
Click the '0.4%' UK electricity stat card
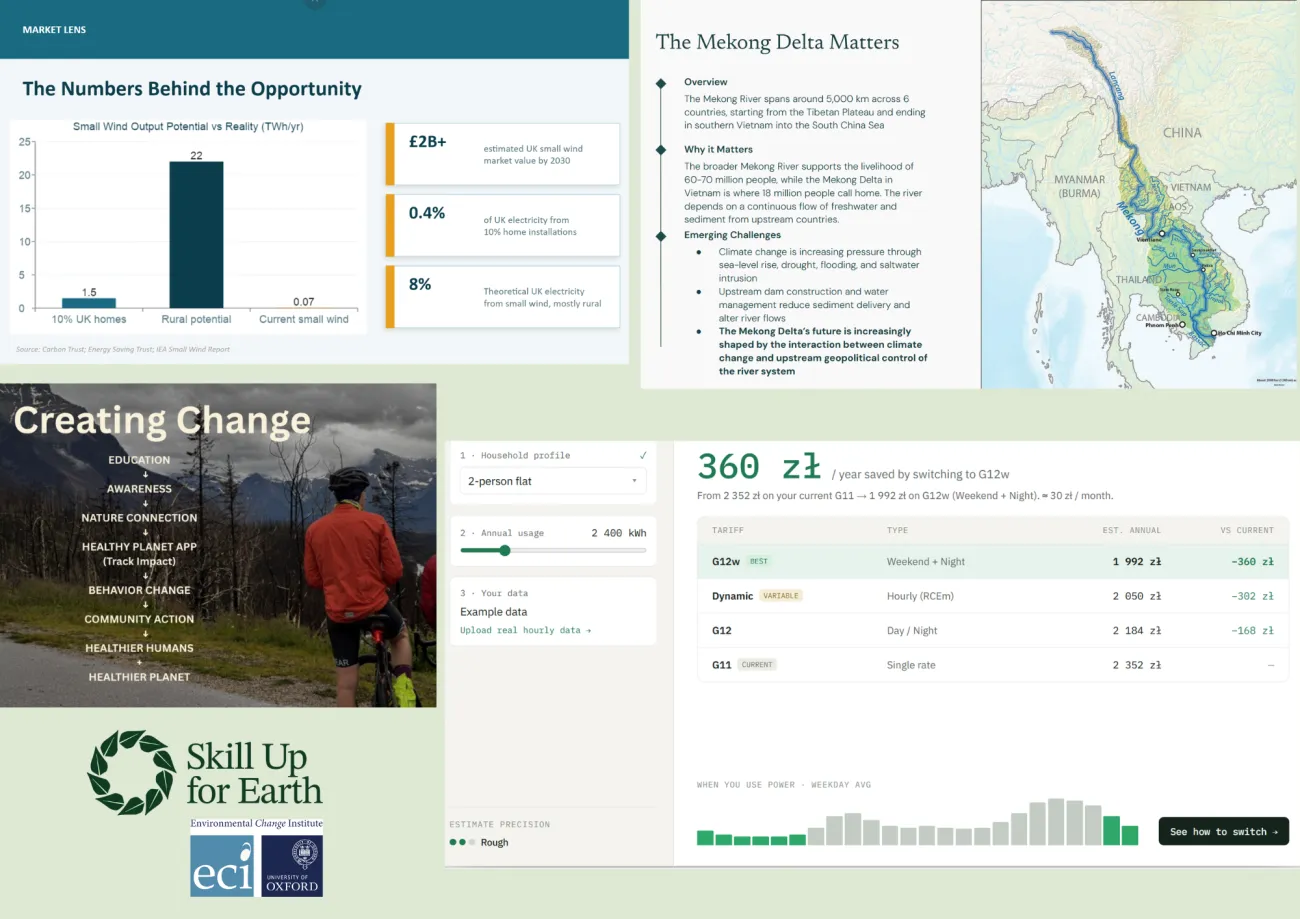502,225
